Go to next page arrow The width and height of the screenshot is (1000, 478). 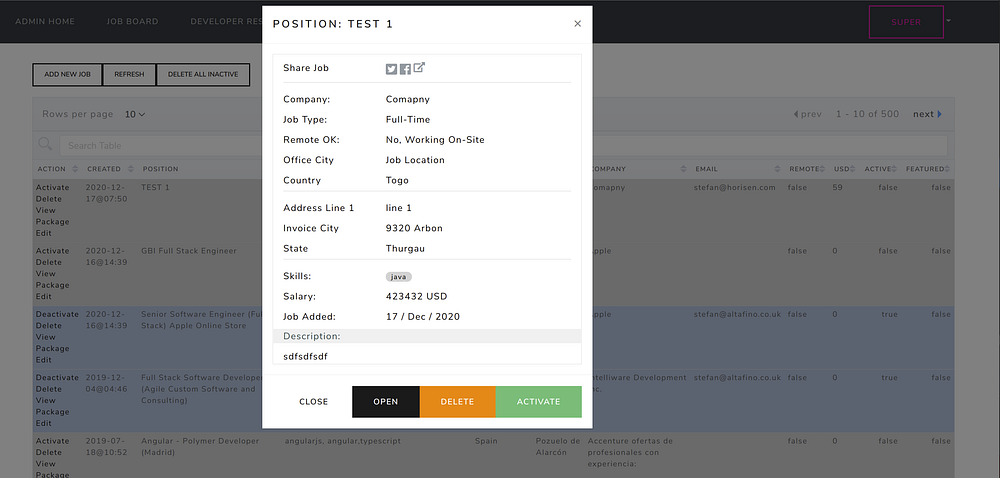click(939, 114)
